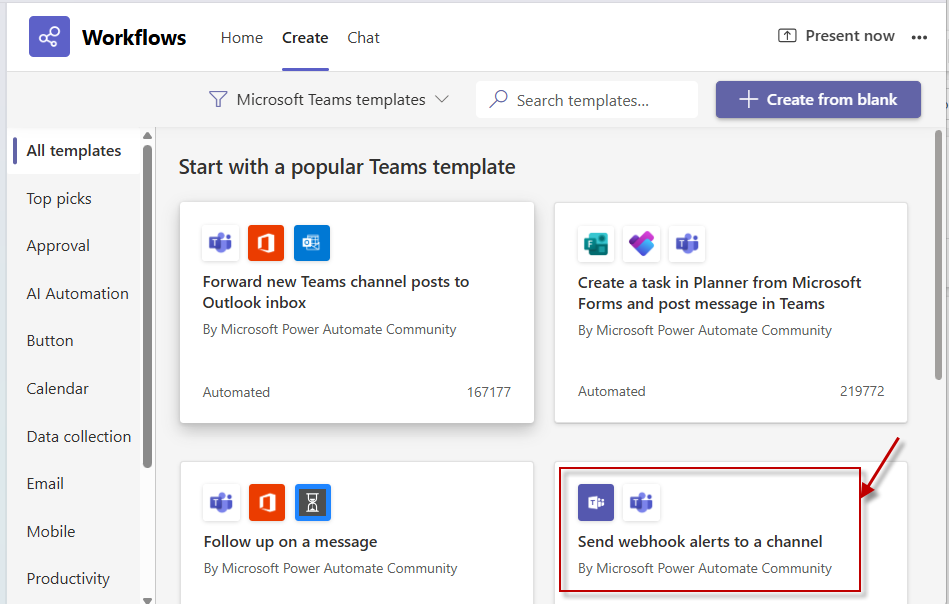Viewport: 949px width, 604px height.
Task: Switch to the Home tab
Action: [x=242, y=38]
